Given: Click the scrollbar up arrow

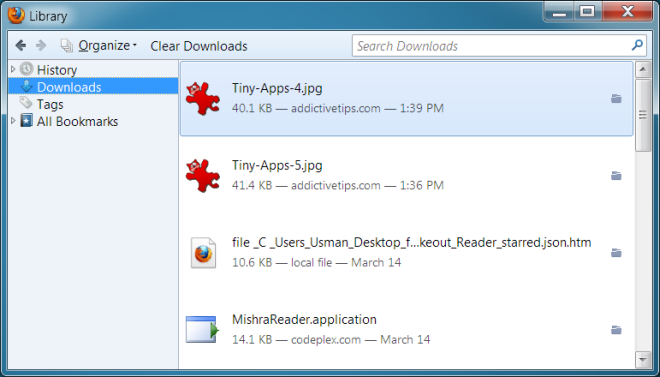Looking at the screenshot, I should tap(643, 70).
